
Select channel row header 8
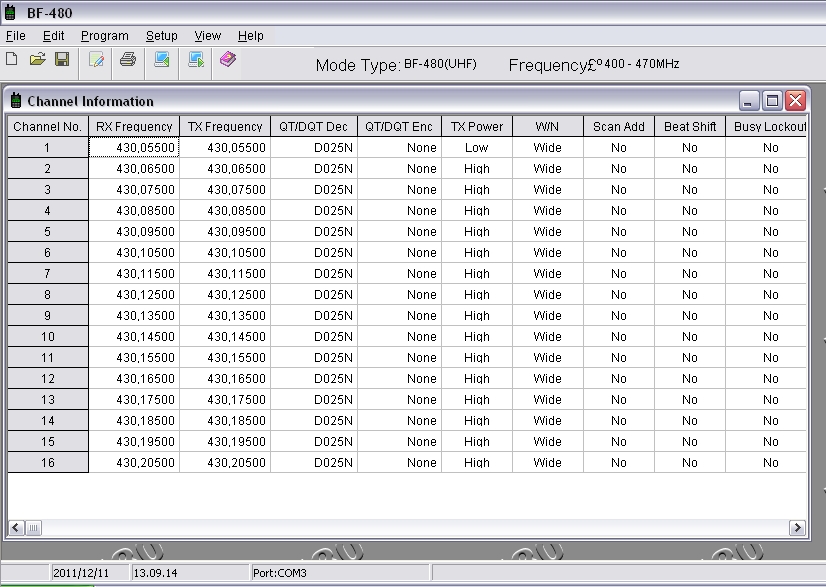[x=47, y=295]
